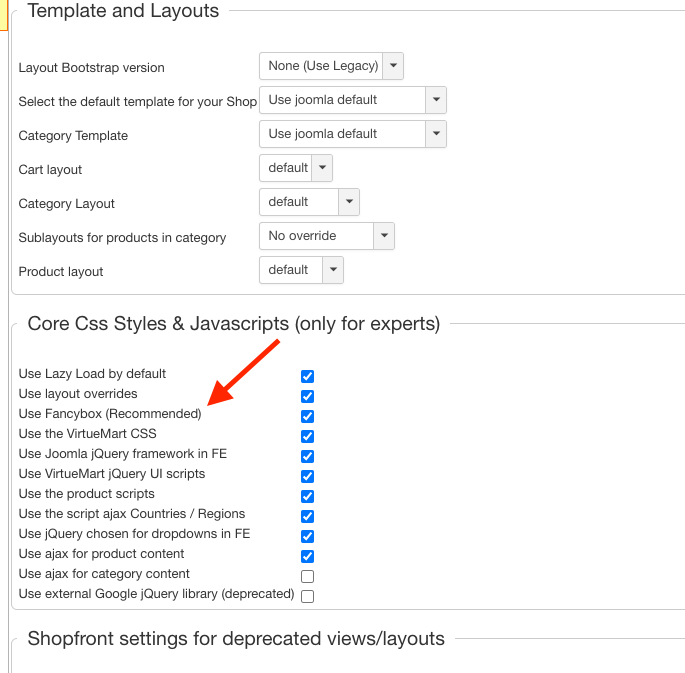The image size is (685, 673).
Task: Open Layout Bootstrap version dropdown
Action: [x=331, y=66]
